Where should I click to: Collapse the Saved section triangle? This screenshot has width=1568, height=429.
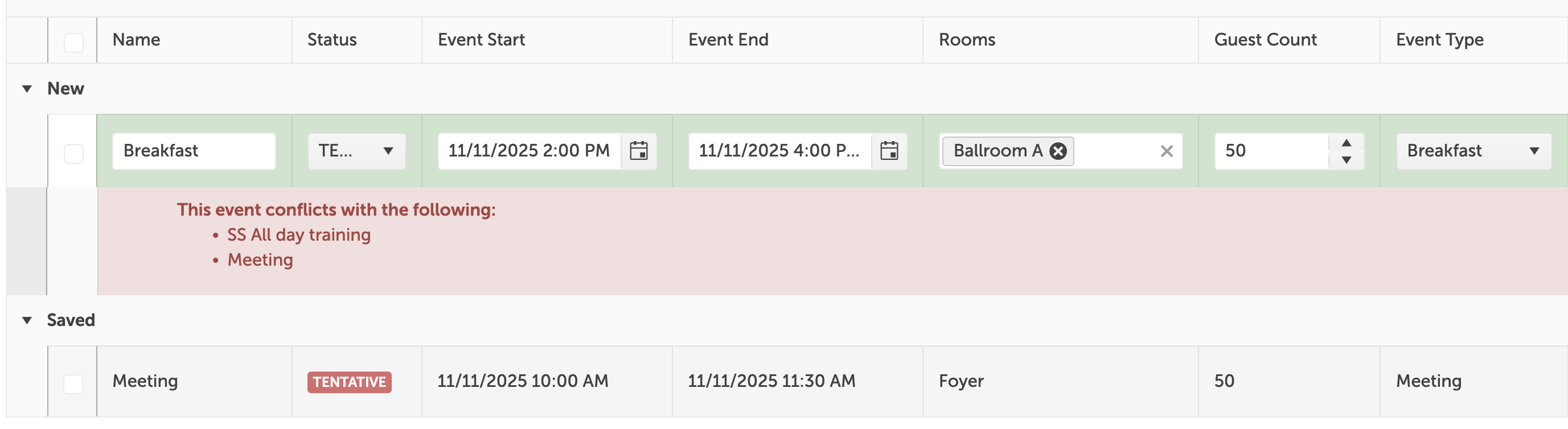27,319
